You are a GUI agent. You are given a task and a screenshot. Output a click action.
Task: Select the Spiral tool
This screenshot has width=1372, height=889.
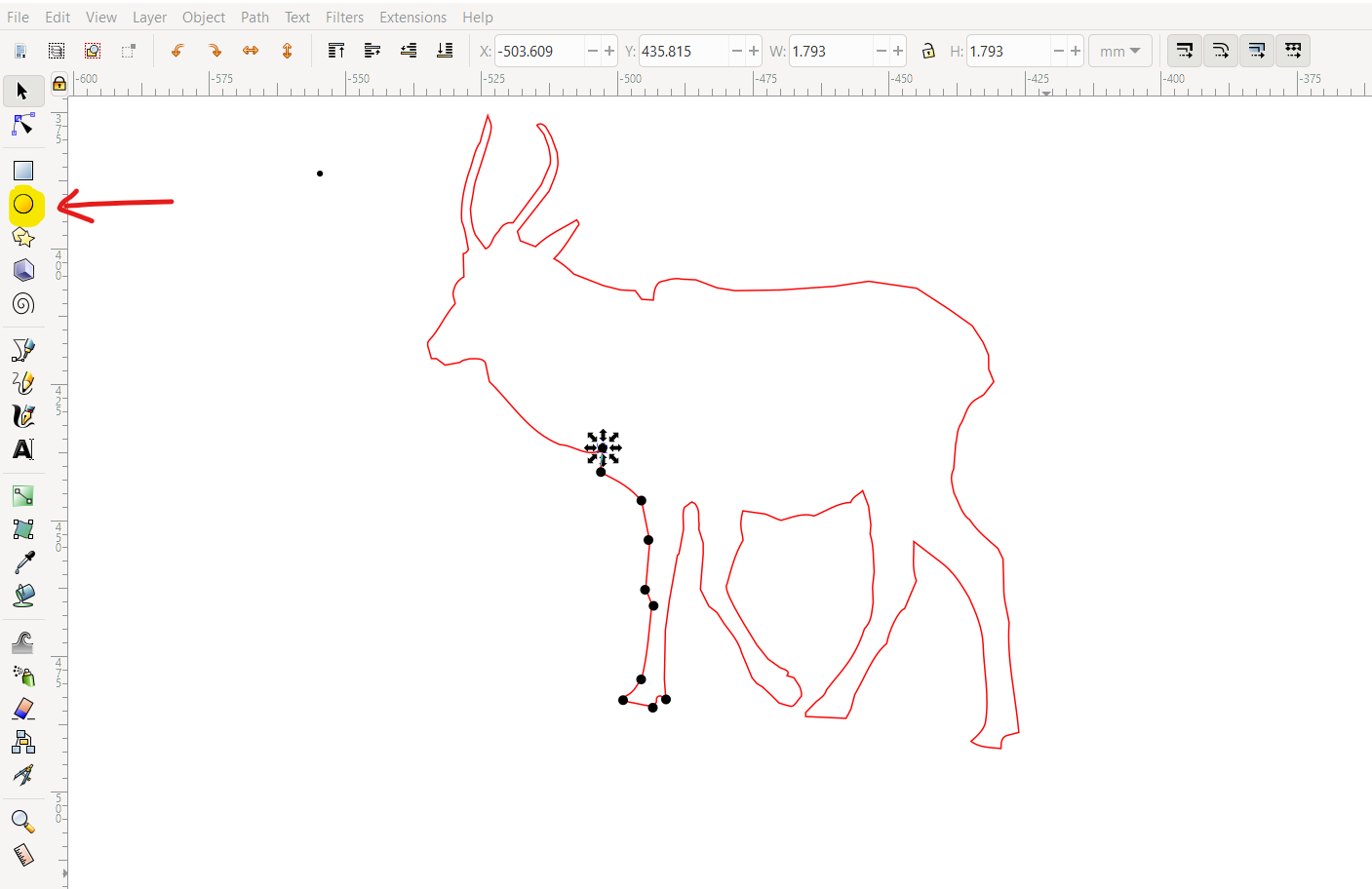[x=21, y=303]
